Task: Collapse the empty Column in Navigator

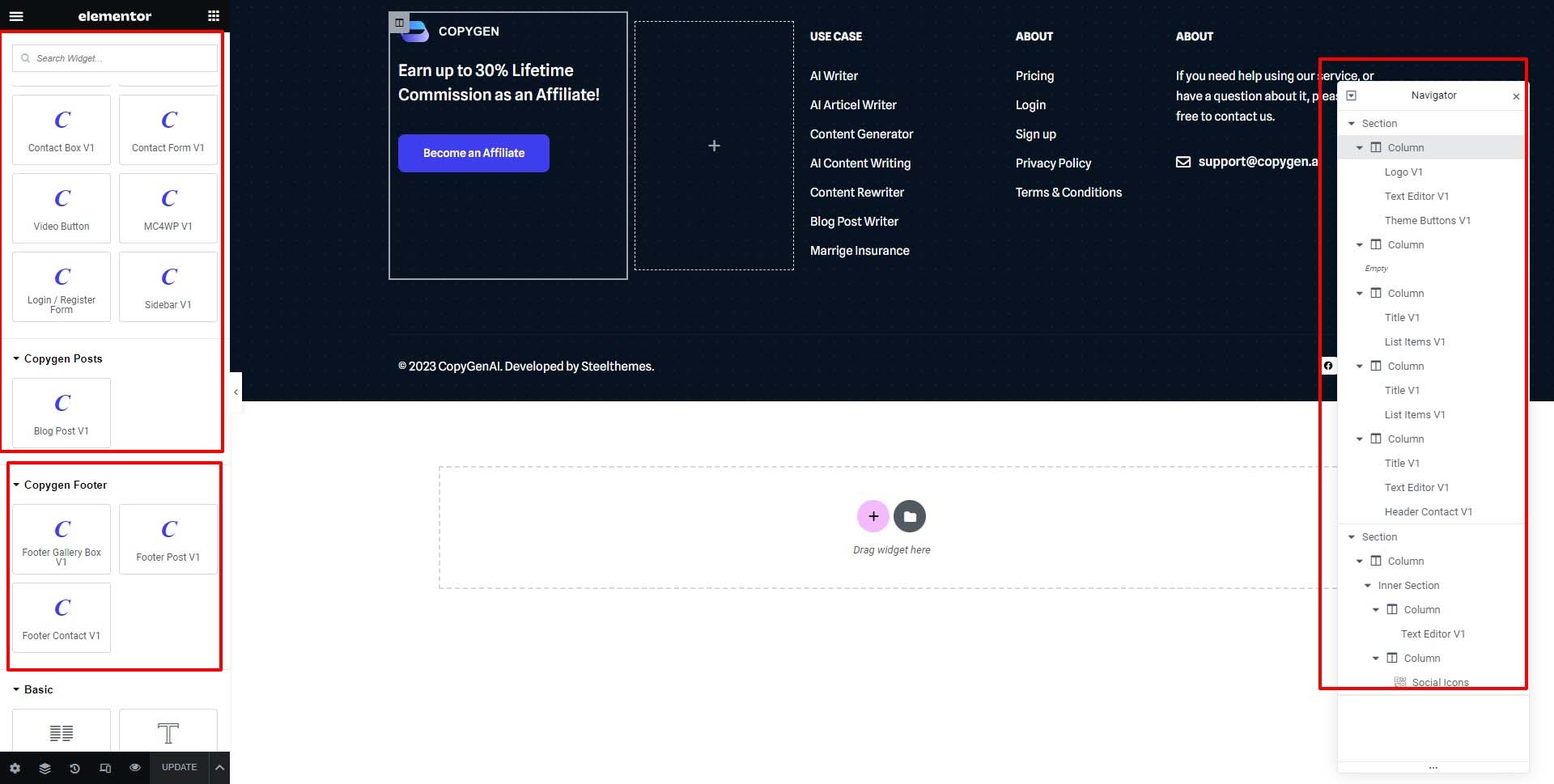Action: (1360, 245)
